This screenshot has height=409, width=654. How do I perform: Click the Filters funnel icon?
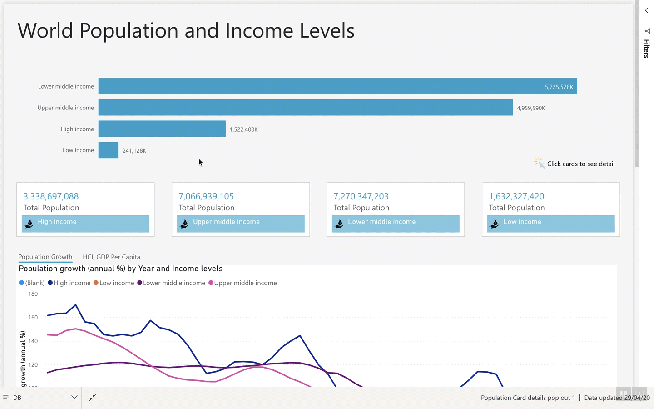[647, 31]
